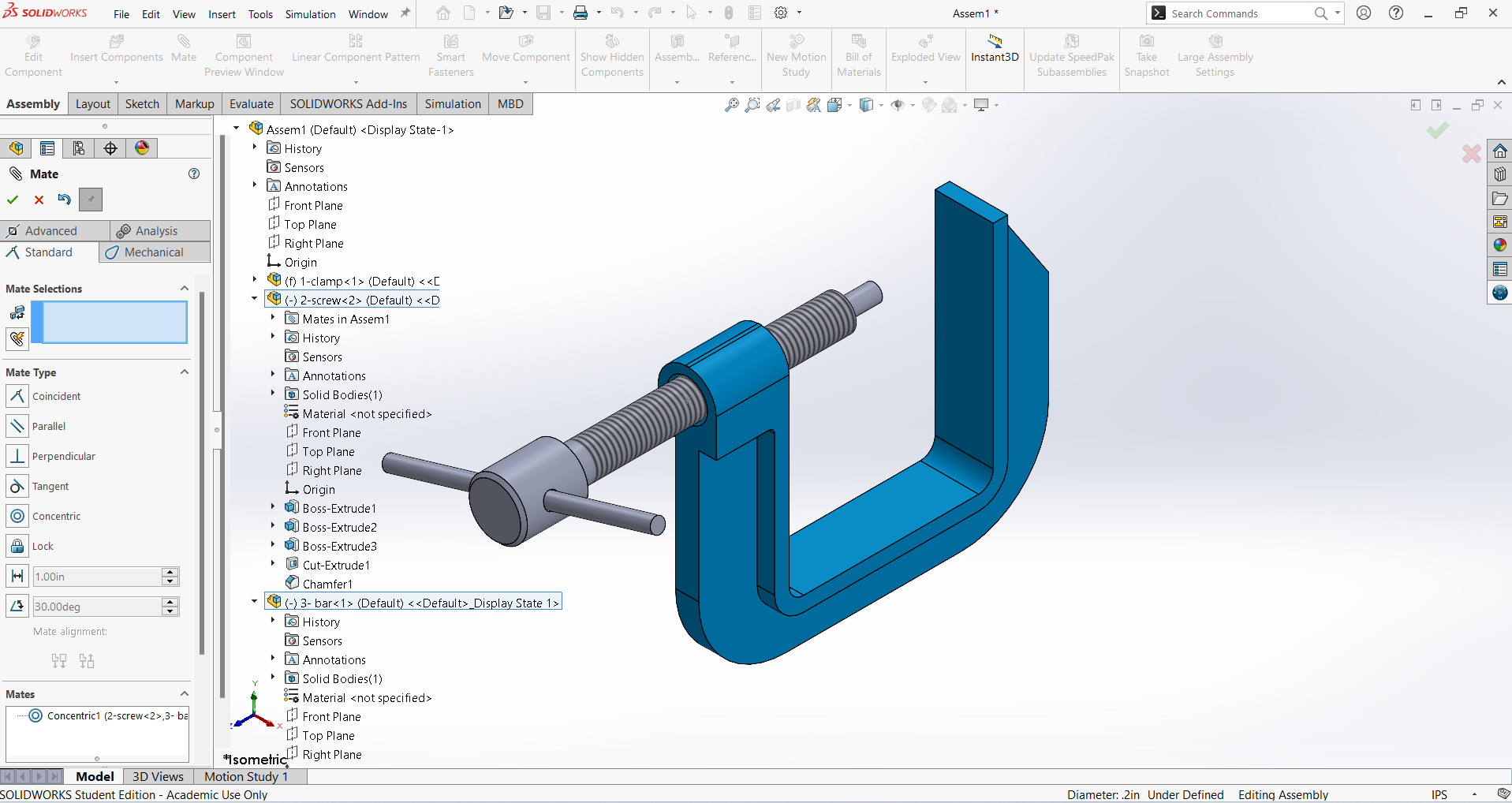Screen dimensions: 1512x803
Task: Open Custom Properties task pane icon
Action: (x=1500, y=269)
